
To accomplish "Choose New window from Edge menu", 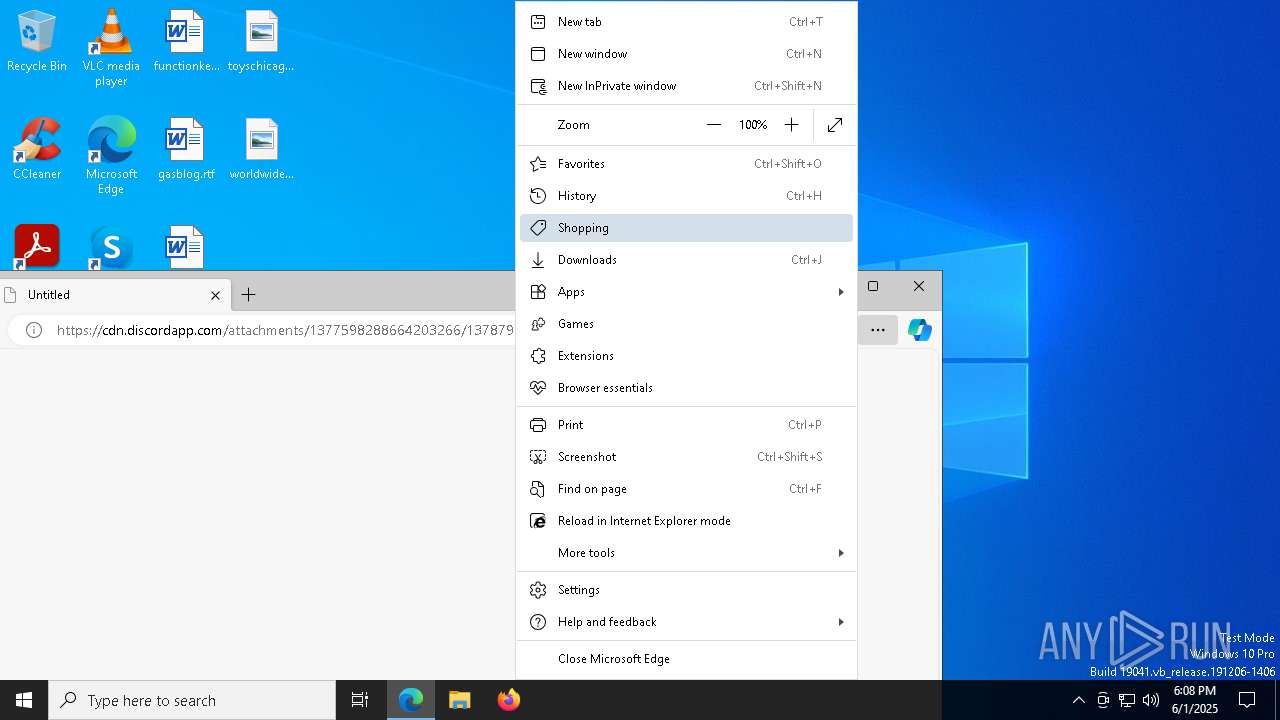I will click(686, 54).
